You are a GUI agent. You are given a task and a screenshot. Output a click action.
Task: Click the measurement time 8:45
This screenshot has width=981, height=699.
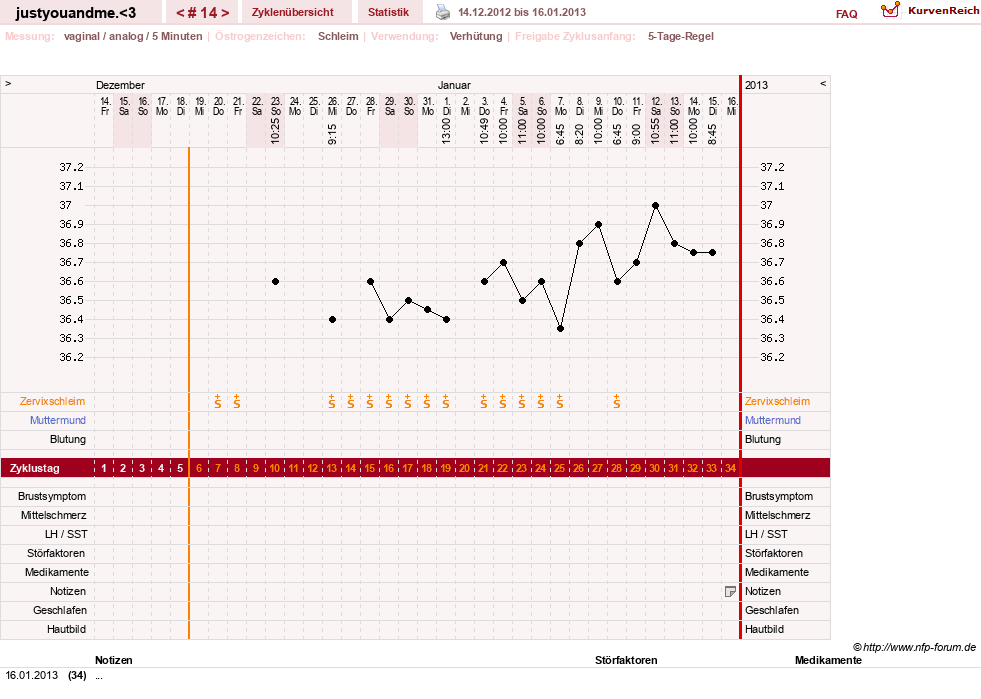click(712, 134)
